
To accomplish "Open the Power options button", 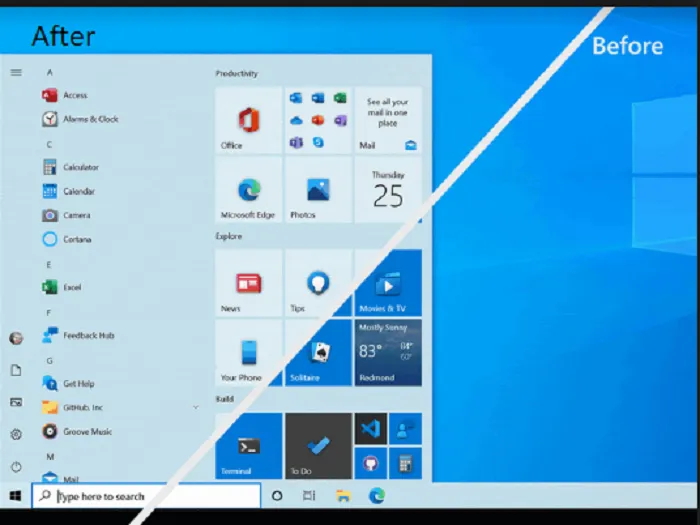I will click(x=16, y=467).
